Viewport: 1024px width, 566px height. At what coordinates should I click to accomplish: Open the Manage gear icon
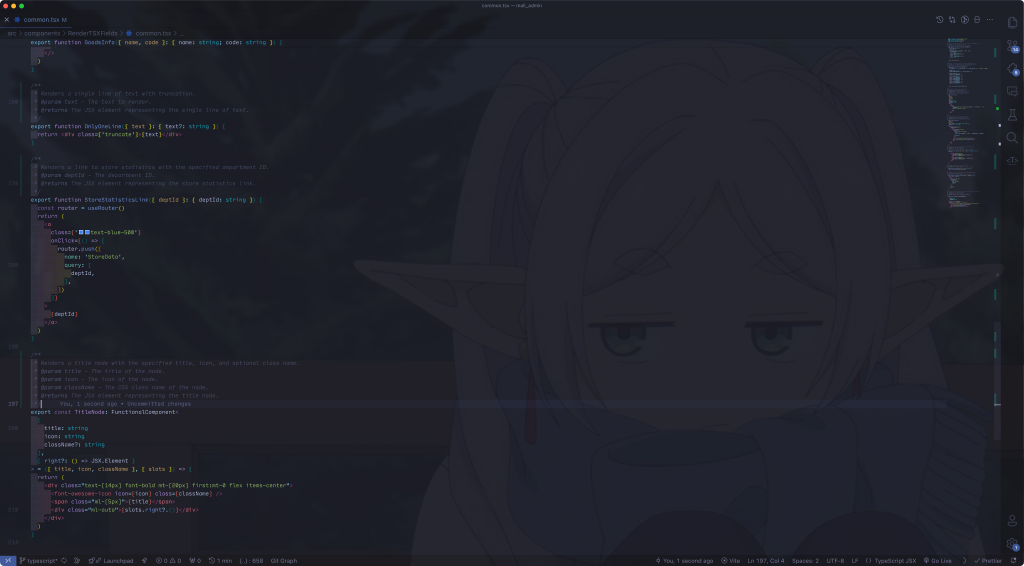1012,543
